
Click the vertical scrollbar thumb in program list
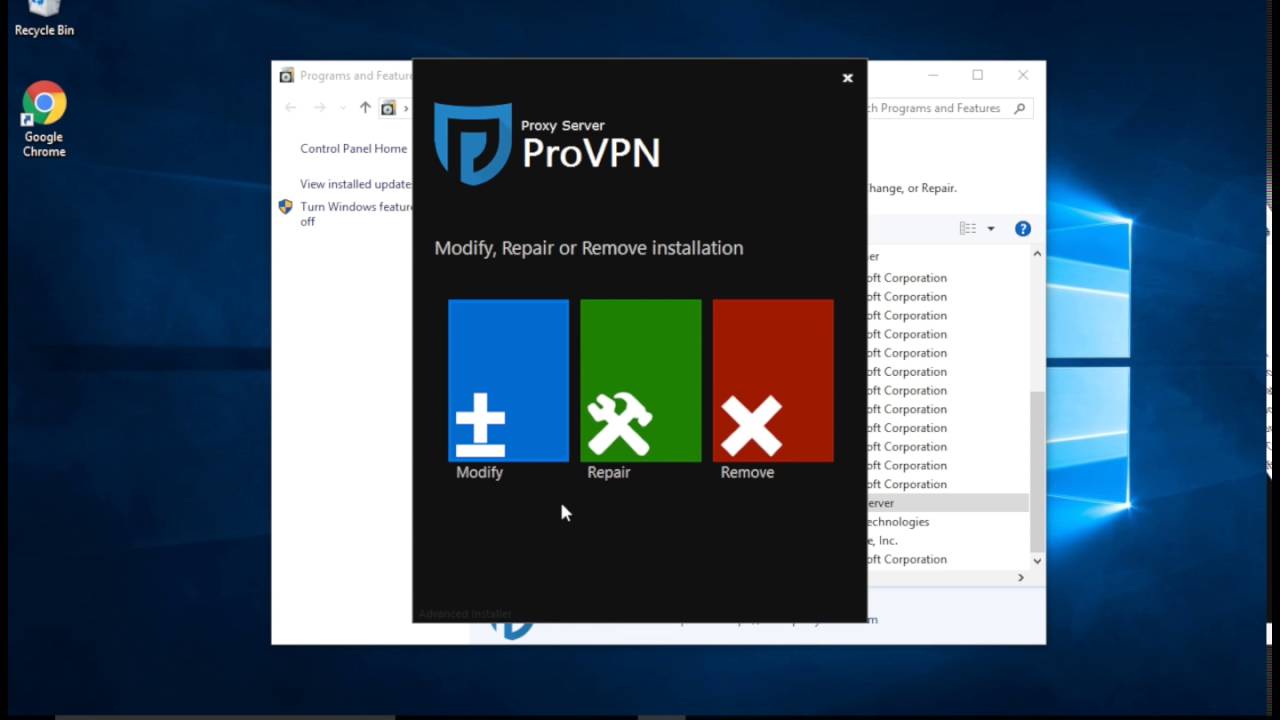[1037, 470]
